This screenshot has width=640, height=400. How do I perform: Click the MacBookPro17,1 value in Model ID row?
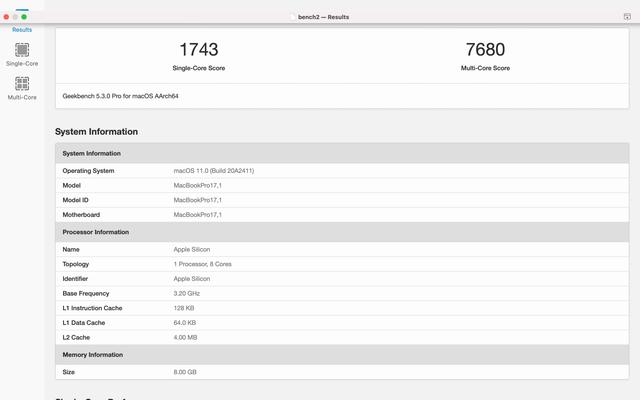tap(198, 200)
